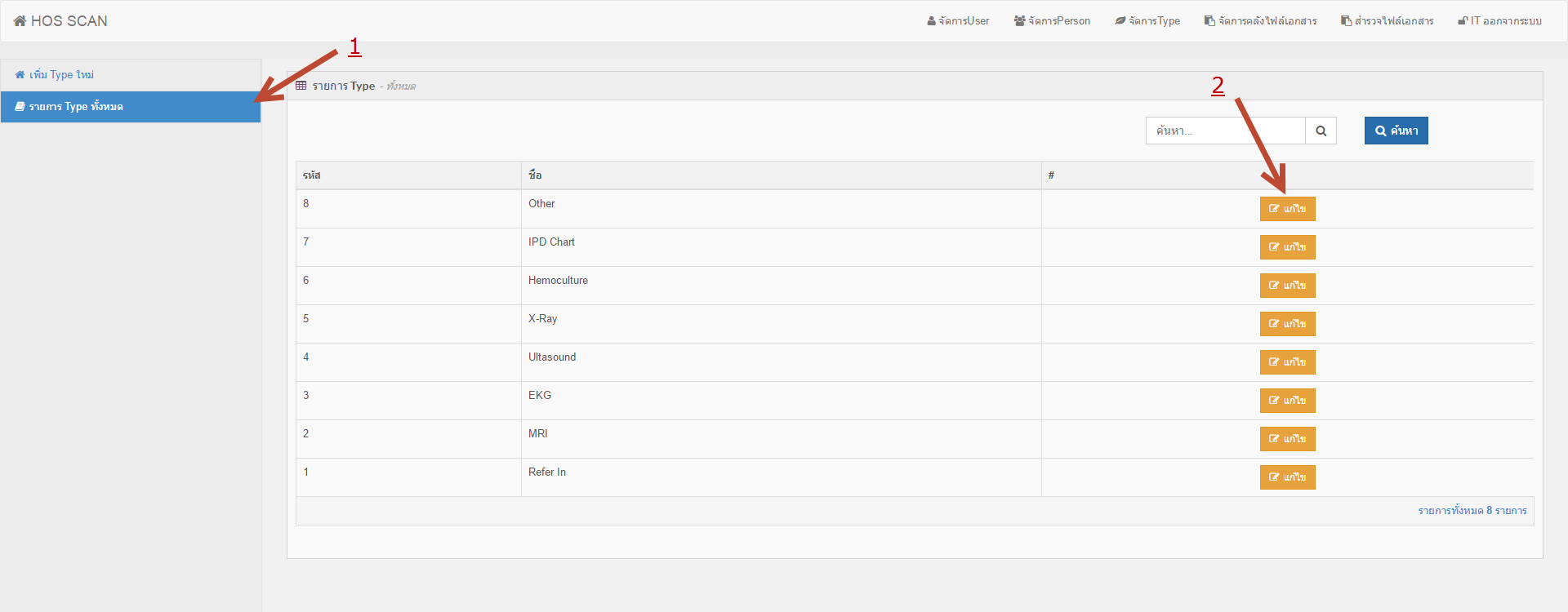The height and width of the screenshot is (612, 1568).
Task: Click the user icon for จัดการUser
Action: (931, 21)
